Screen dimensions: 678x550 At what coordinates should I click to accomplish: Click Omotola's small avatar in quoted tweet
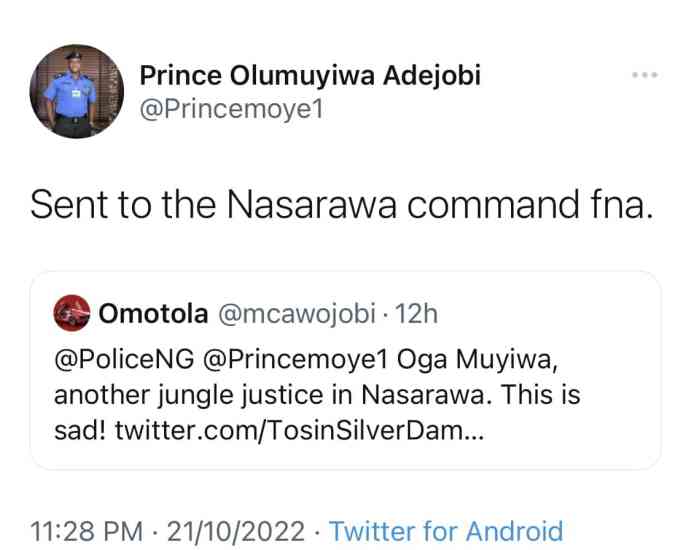[x=74, y=314]
